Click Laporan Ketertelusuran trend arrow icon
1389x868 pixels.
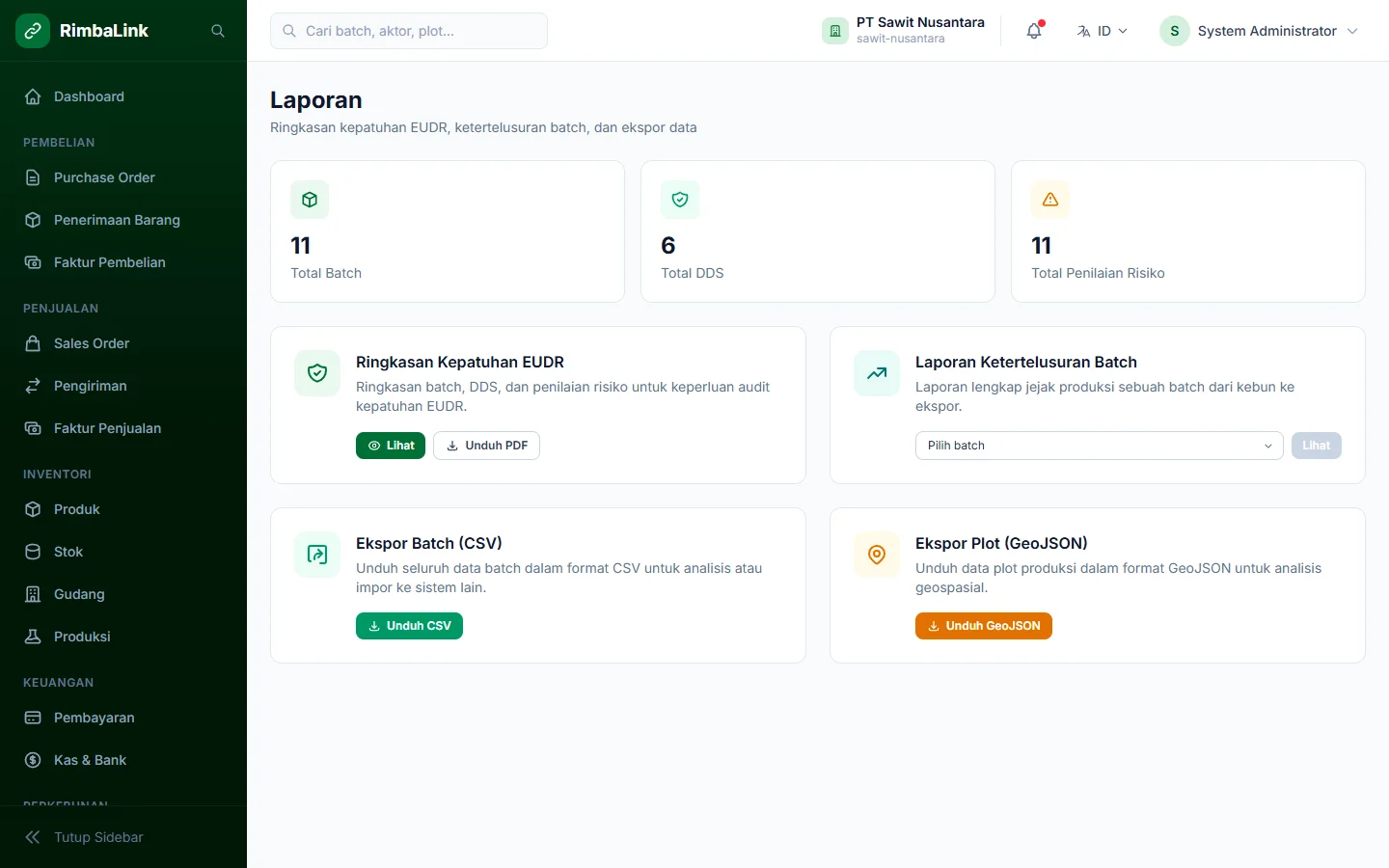click(x=877, y=373)
